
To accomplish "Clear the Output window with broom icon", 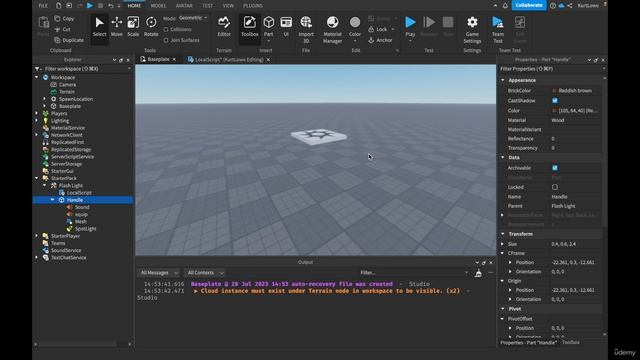I will point(478,273).
